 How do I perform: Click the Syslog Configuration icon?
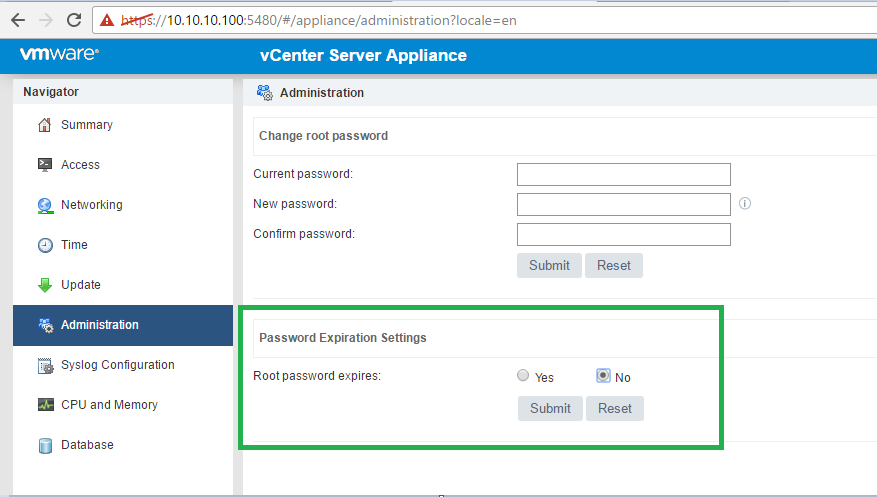(45, 366)
